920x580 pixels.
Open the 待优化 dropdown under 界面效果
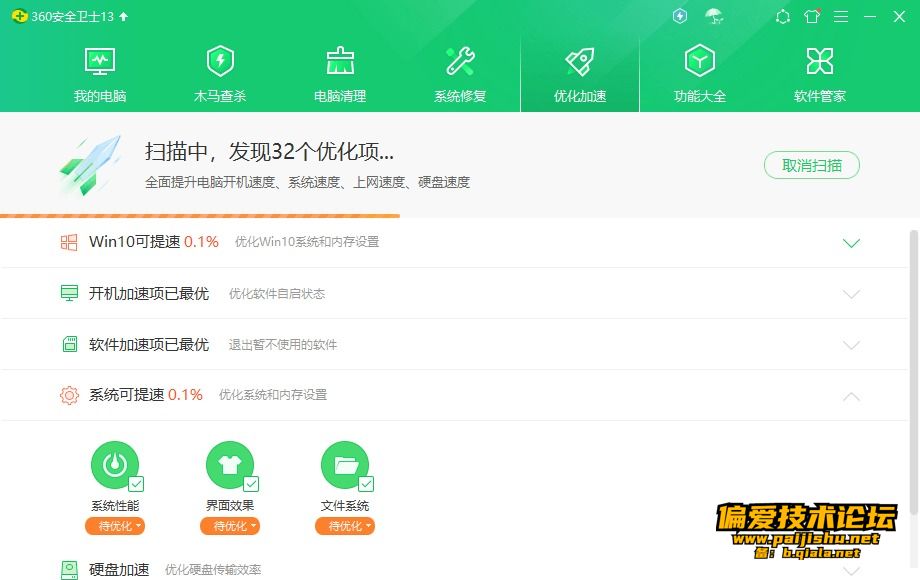(230, 526)
